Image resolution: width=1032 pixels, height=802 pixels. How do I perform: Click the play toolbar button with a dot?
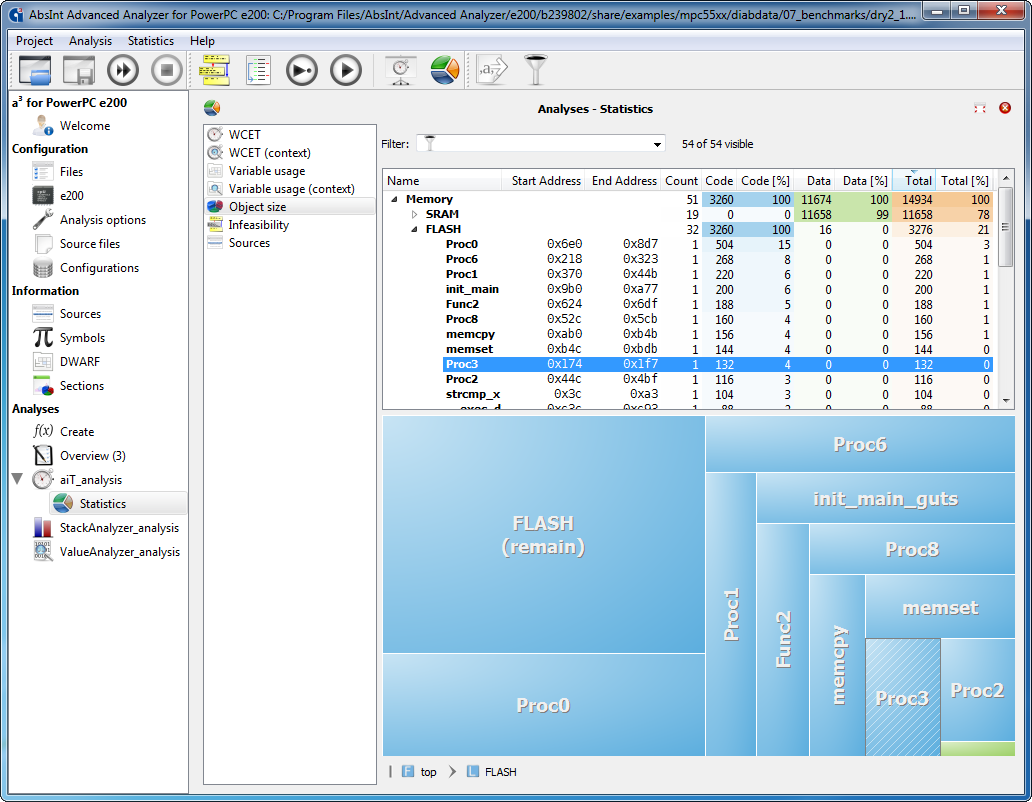[302, 70]
